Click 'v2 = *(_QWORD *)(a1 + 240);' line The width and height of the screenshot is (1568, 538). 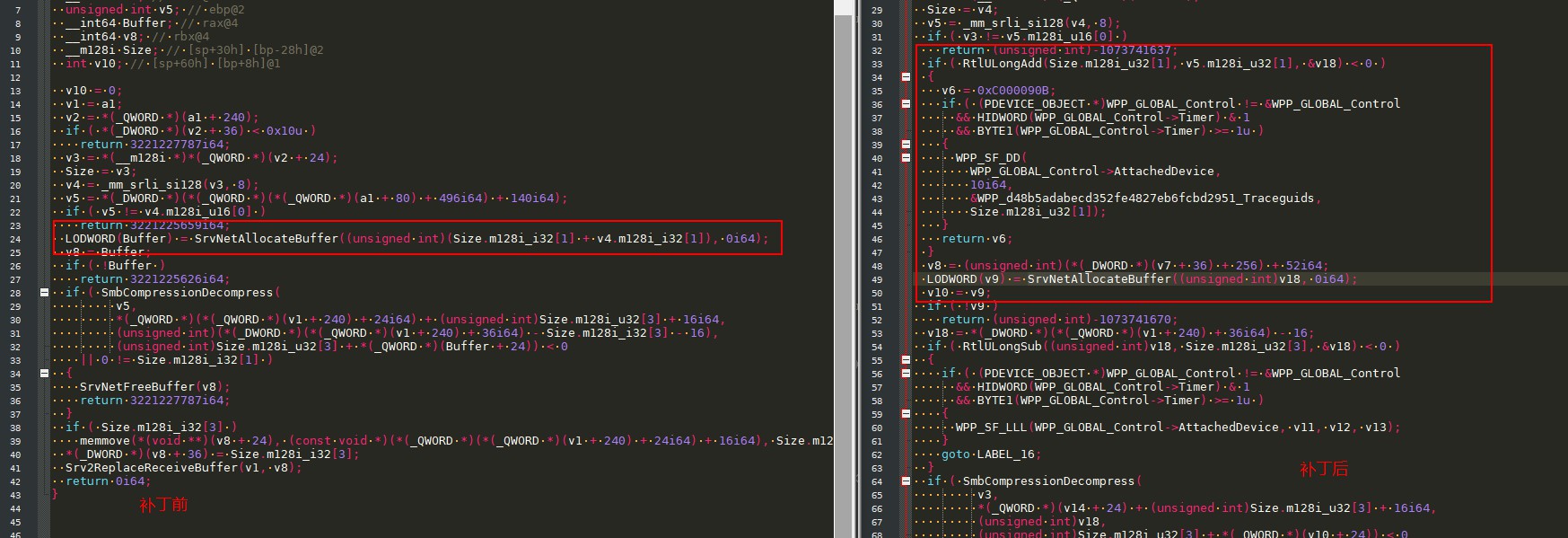162,117
